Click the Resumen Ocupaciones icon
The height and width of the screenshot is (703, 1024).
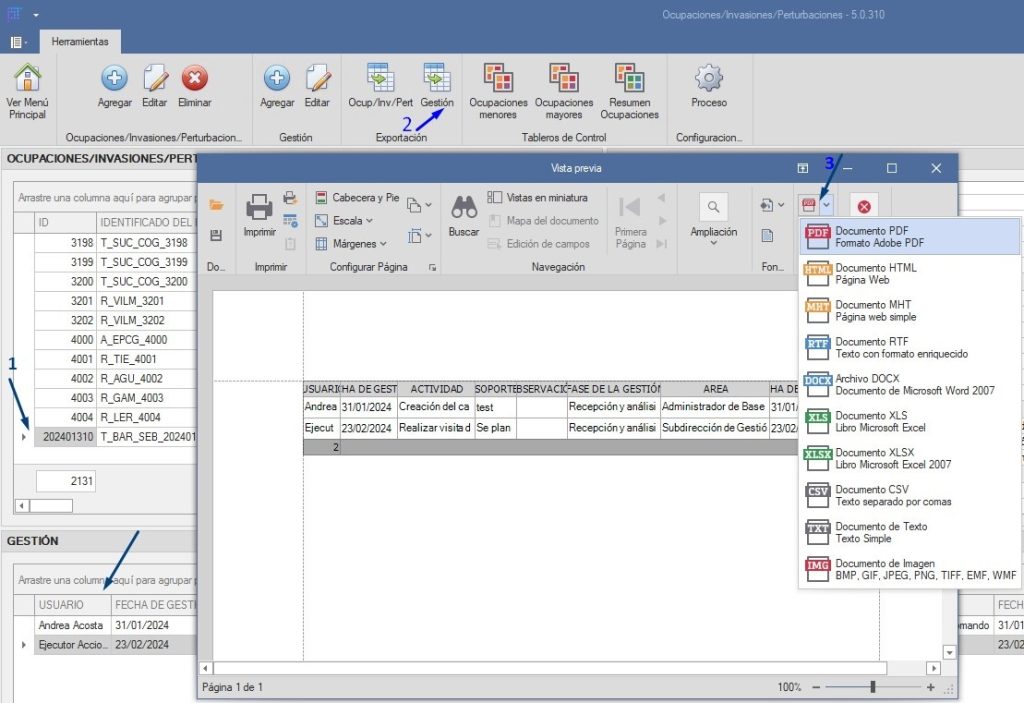click(629, 78)
